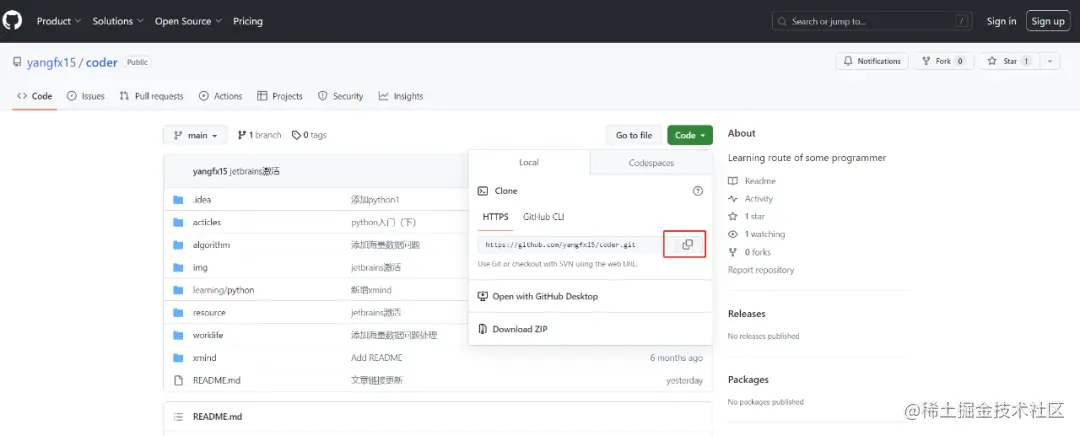
Task: Toggle the green Code dropdown button
Action: pos(689,135)
